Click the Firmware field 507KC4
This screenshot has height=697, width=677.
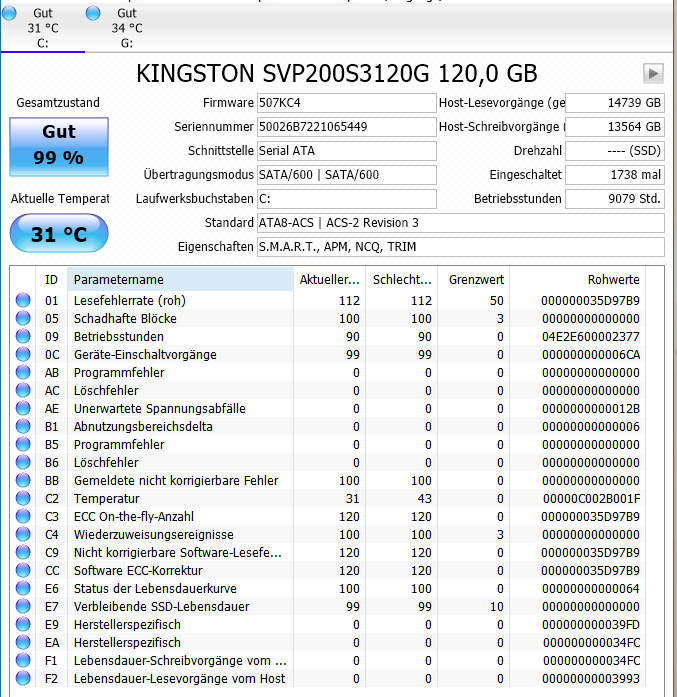pyautogui.click(x=346, y=103)
